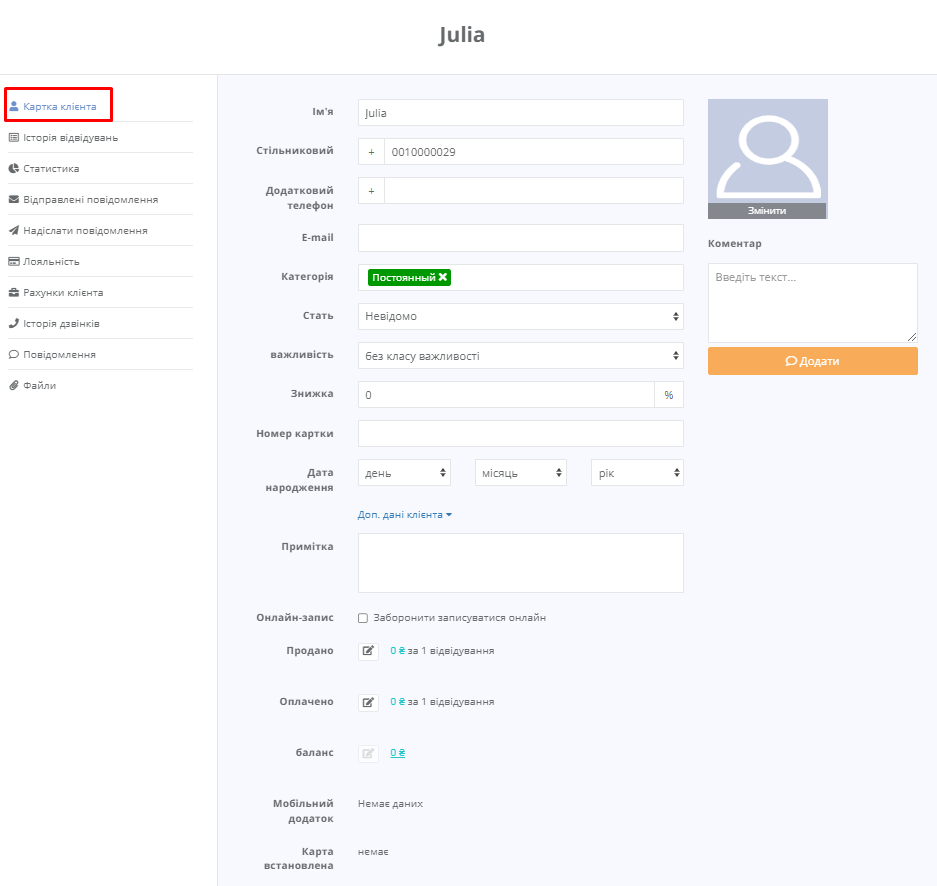Click the percent sign addon of Знижка

669,395
